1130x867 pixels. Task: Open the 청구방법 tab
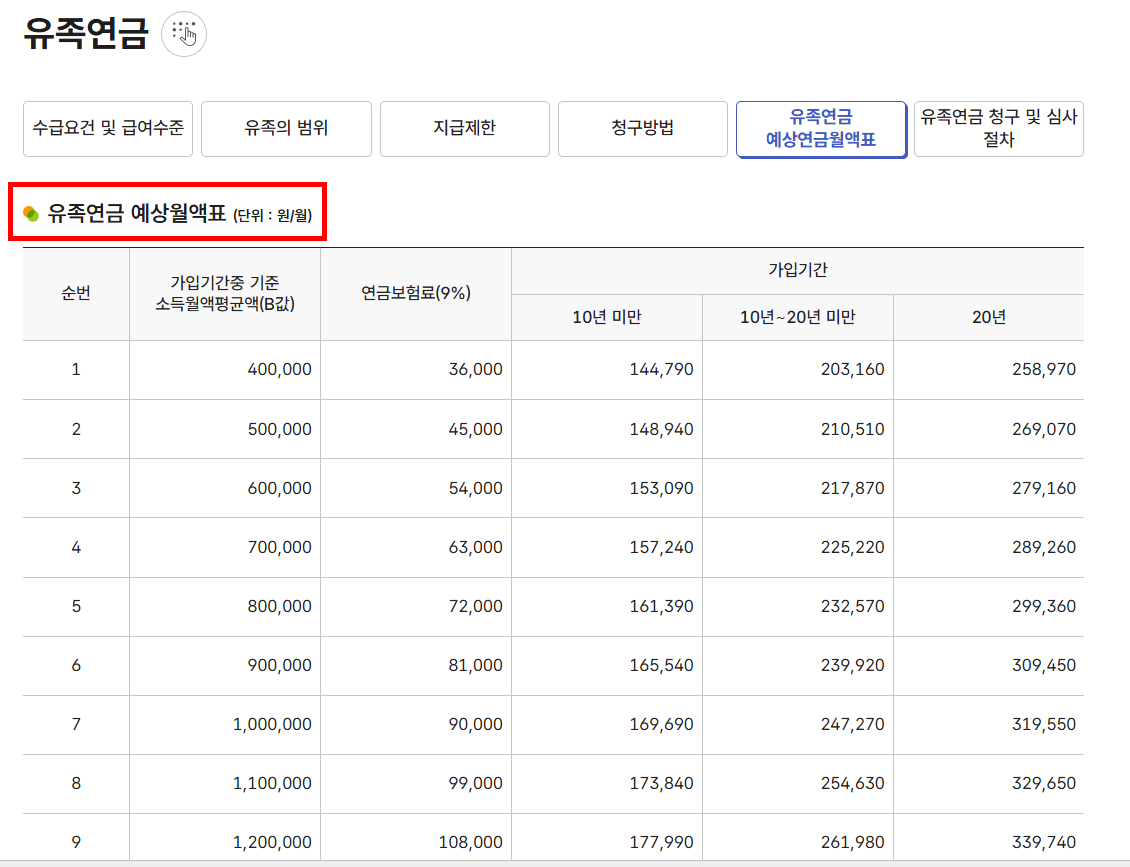tap(642, 128)
